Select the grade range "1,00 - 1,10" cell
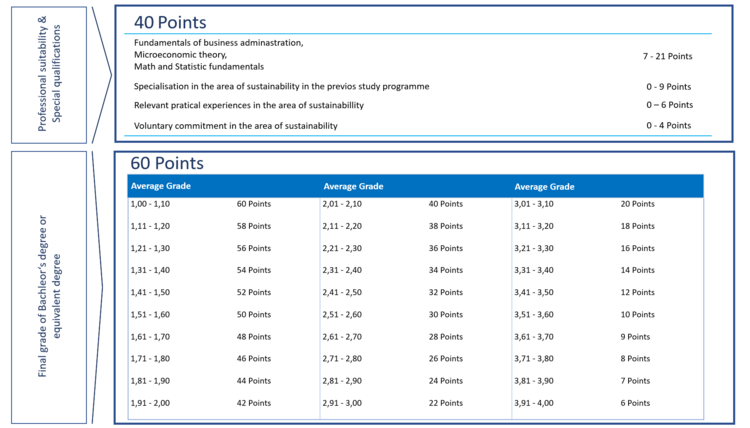The image size is (750, 428). 151,204
